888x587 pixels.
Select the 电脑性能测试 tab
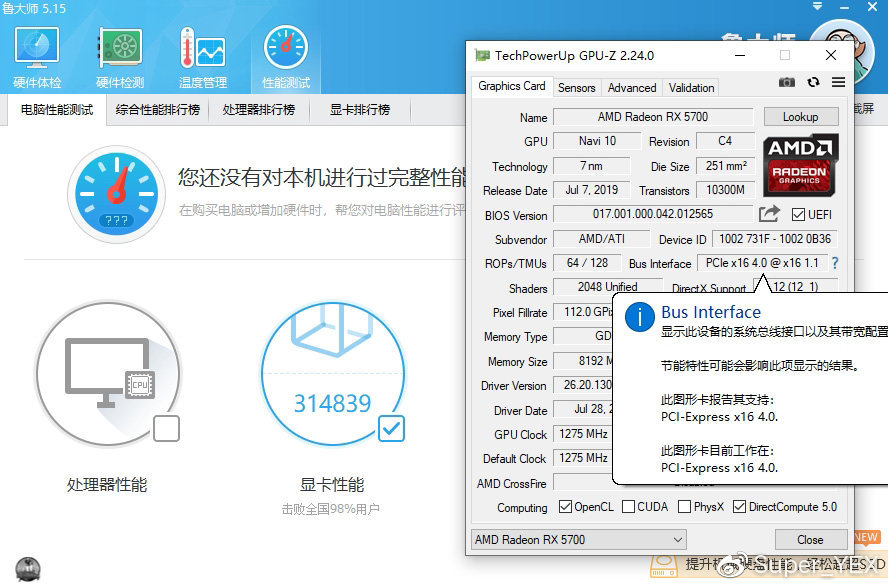point(57,110)
